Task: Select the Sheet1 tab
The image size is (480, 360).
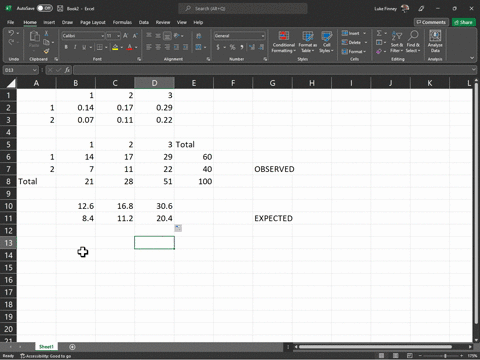Action: (46, 347)
